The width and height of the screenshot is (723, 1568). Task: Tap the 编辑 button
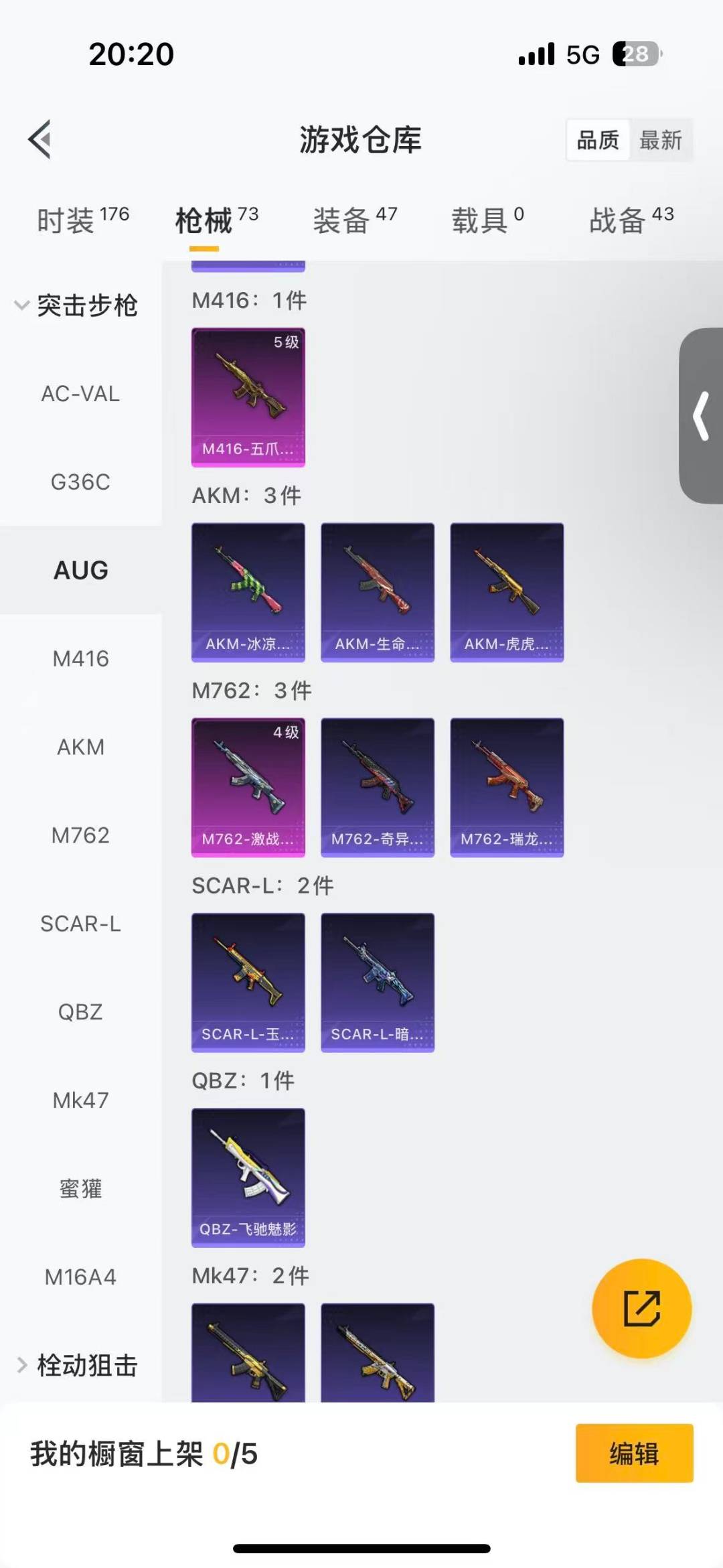[x=634, y=1453]
